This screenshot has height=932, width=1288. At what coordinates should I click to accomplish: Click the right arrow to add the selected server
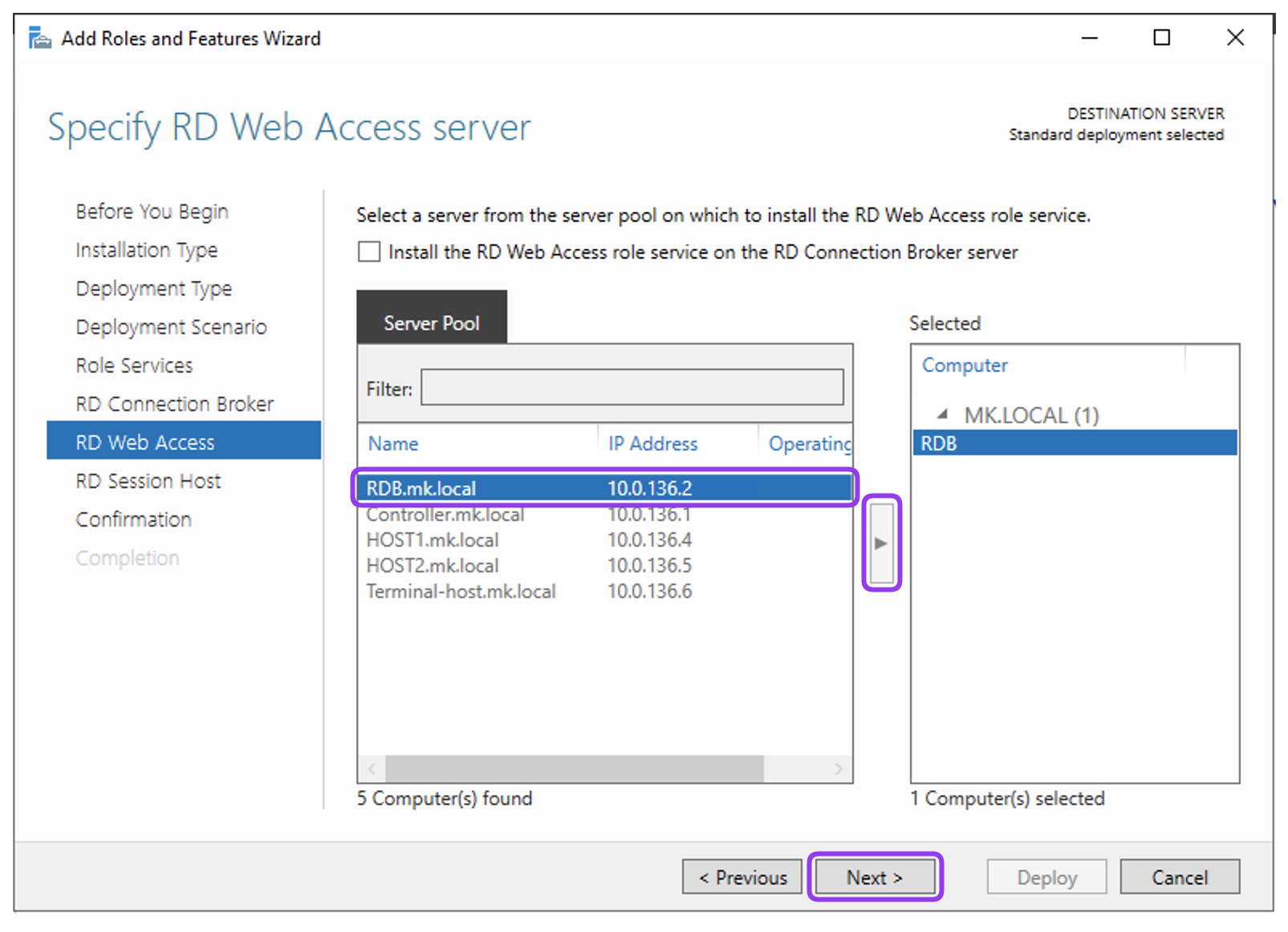882,543
